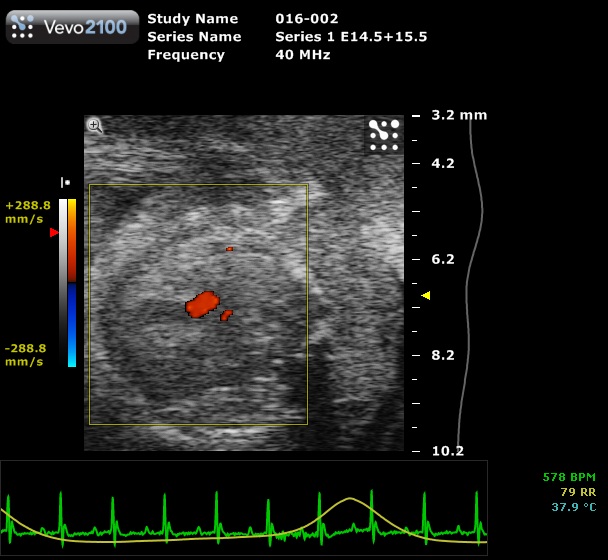Click the yellow focal depth arrow marker
The width and height of the screenshot is (608, 560).
pos(426,296)
